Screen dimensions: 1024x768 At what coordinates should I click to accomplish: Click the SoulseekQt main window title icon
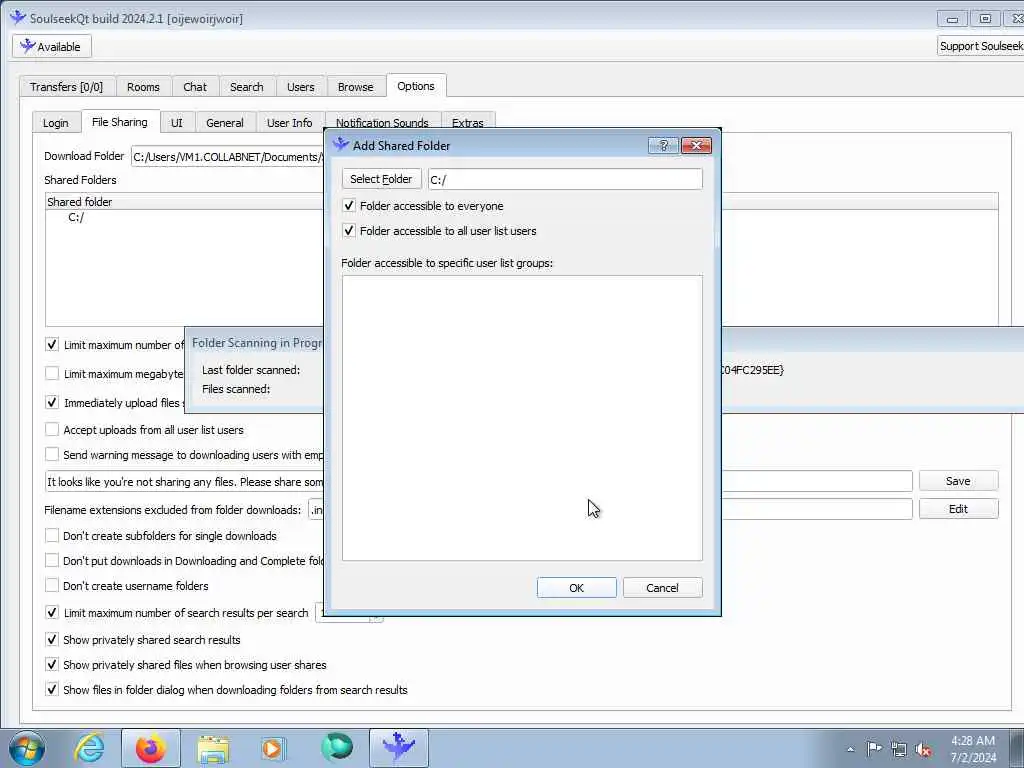pos(18,18)
